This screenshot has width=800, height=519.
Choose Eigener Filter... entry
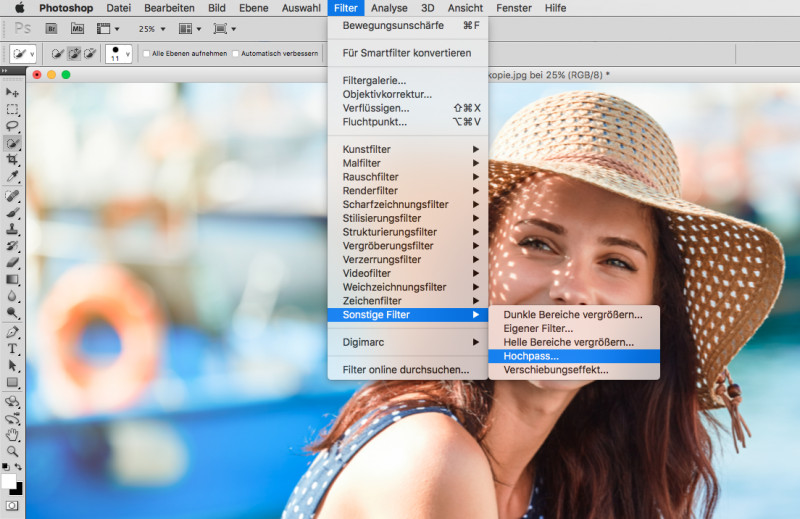(x=574, y=329)
